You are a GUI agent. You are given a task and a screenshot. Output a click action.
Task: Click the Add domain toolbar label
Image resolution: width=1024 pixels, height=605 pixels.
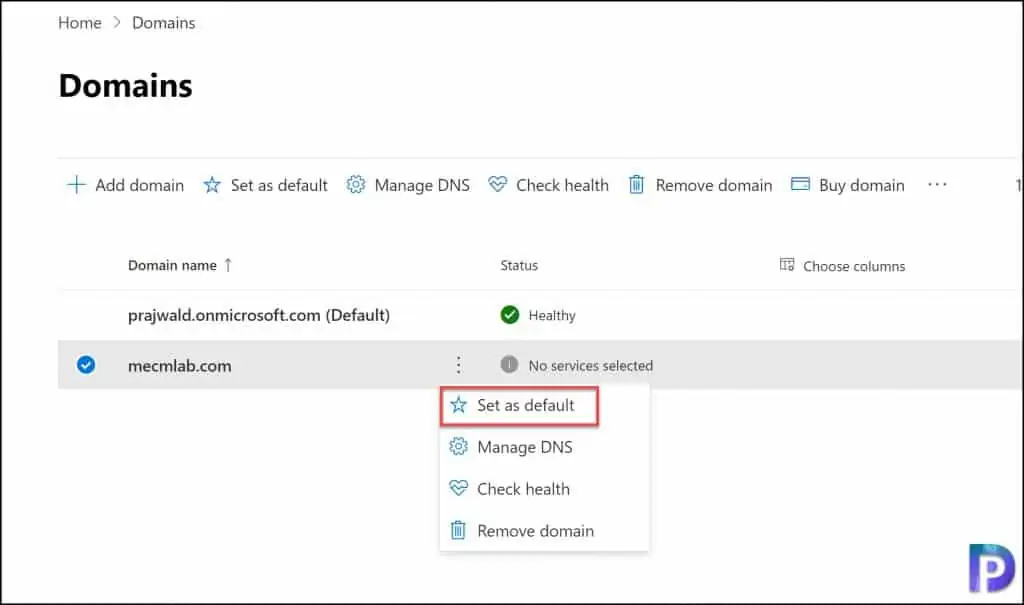pyautogui.click(x=140, y=186)
